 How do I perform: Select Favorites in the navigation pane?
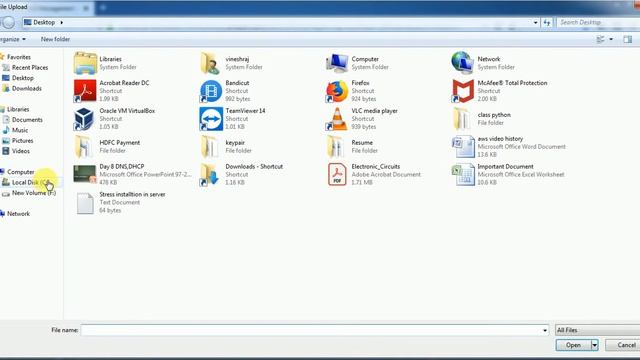(x=19, y=57)
